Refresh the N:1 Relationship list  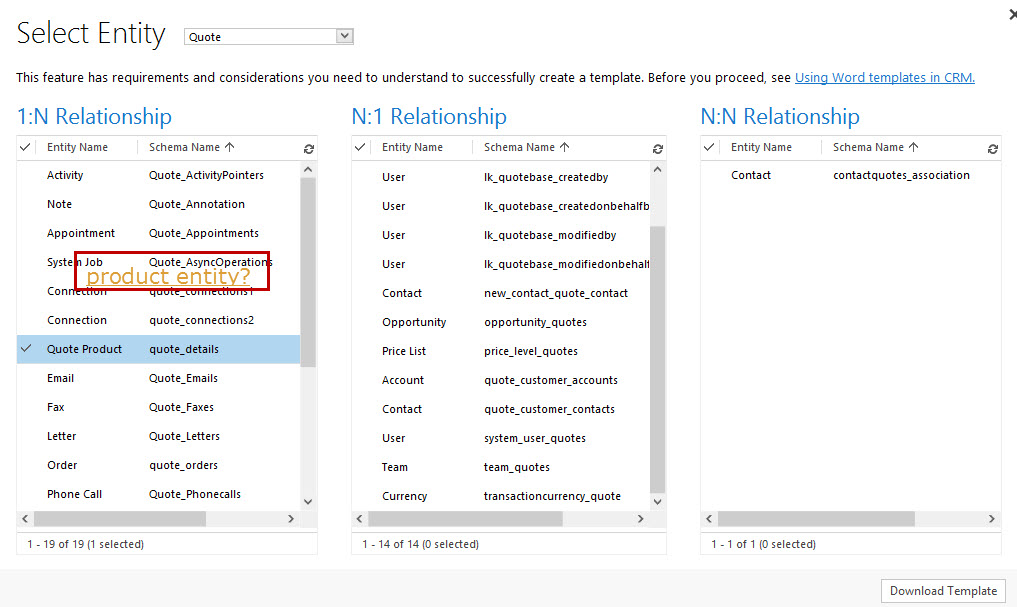click(658, 147)
